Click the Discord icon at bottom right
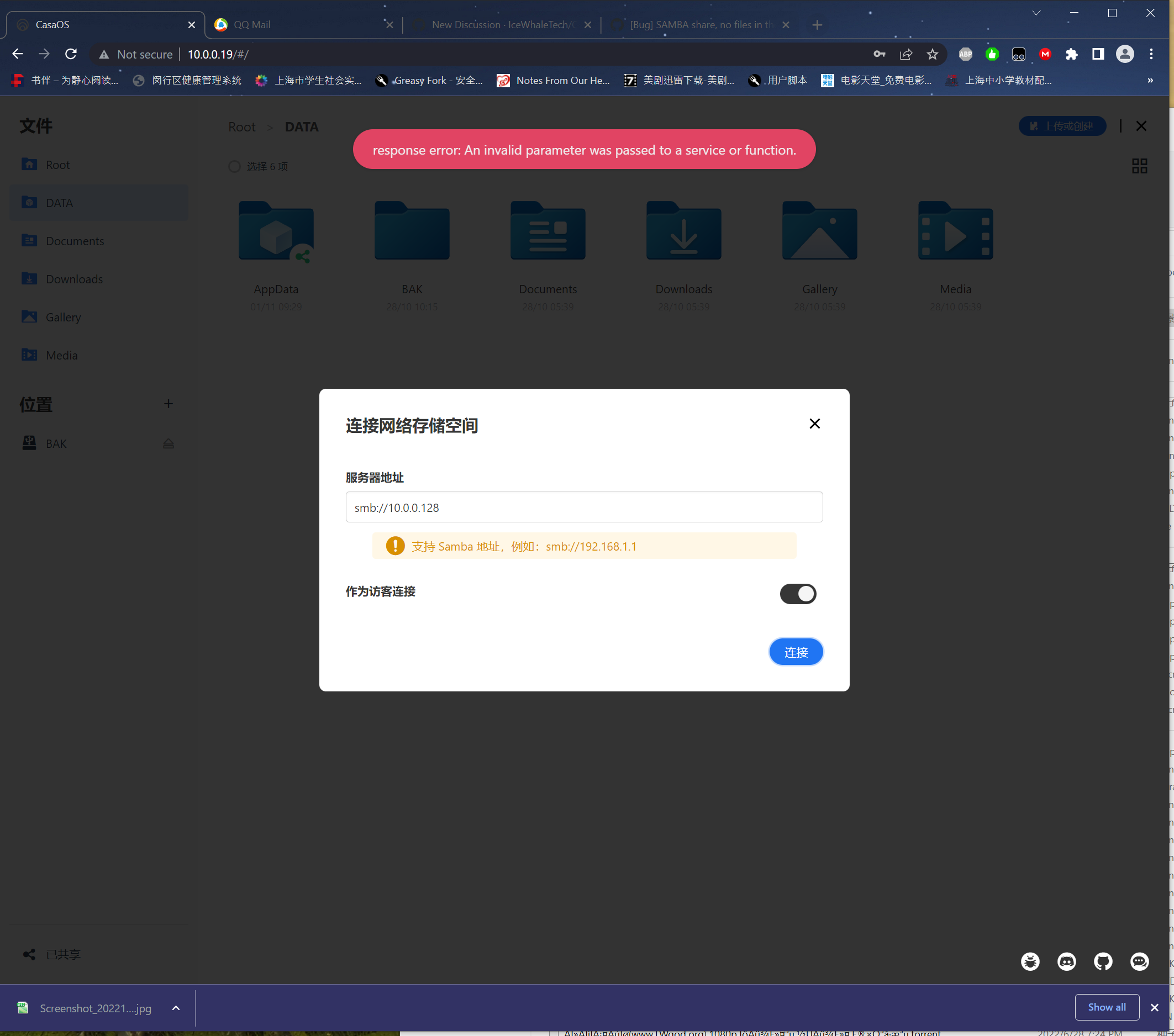 point(1067,961)
